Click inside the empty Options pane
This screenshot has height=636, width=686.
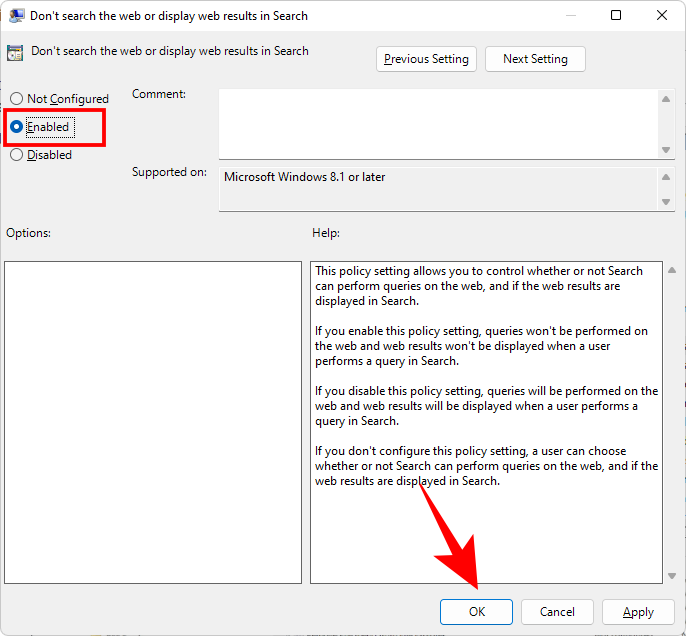pyautogui.click(x=152, y=422)
